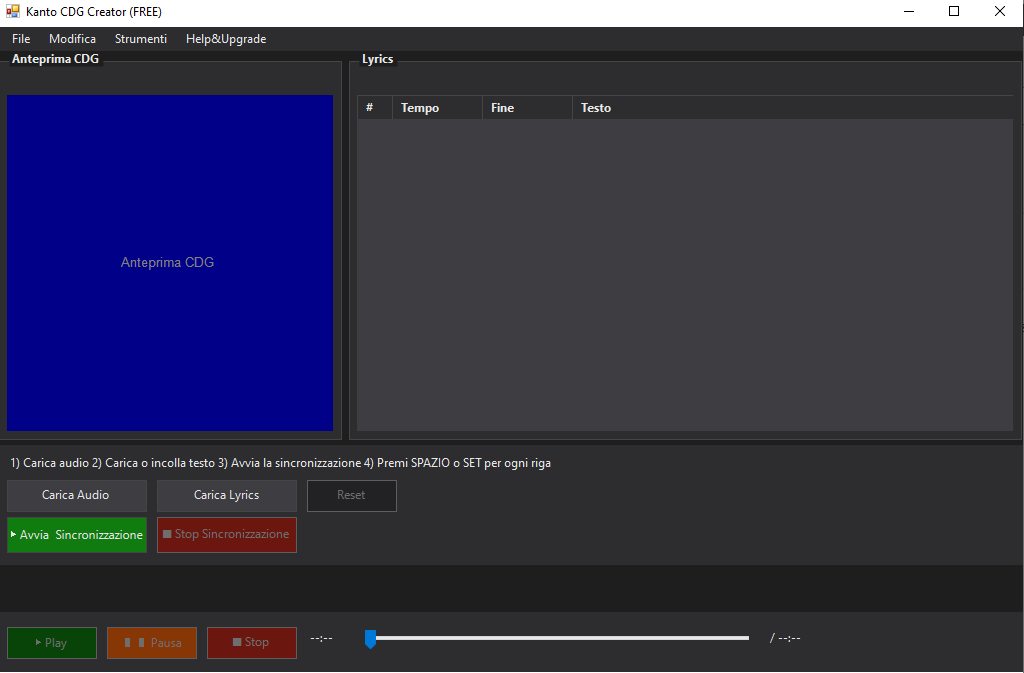Click the Tempo column header
This screenshot has width=1024, height=673.
click(x=436, y=108)
